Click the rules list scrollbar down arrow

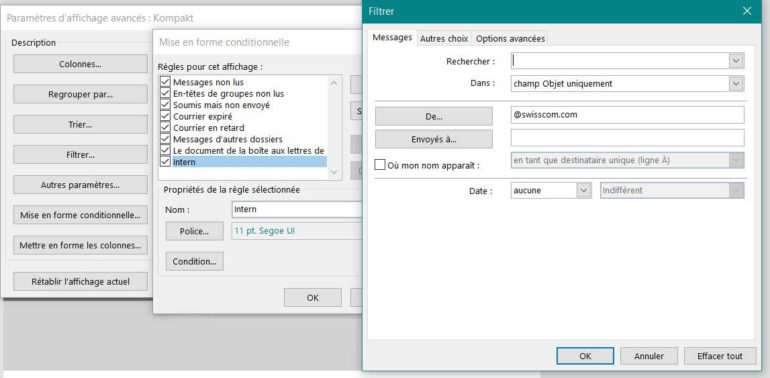click(334, 172)
